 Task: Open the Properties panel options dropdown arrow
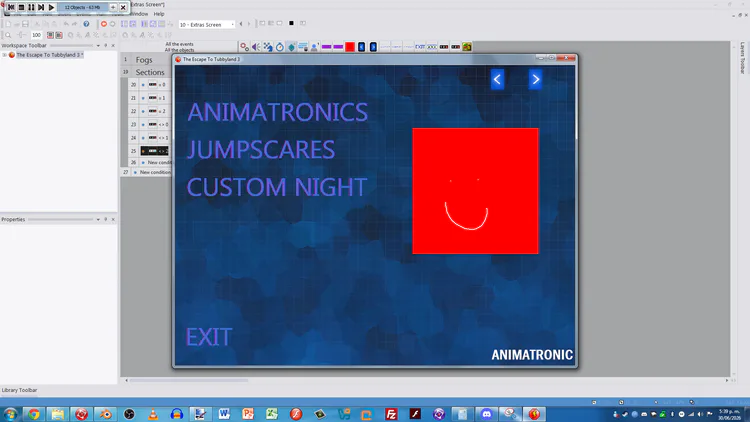[98, 219]
